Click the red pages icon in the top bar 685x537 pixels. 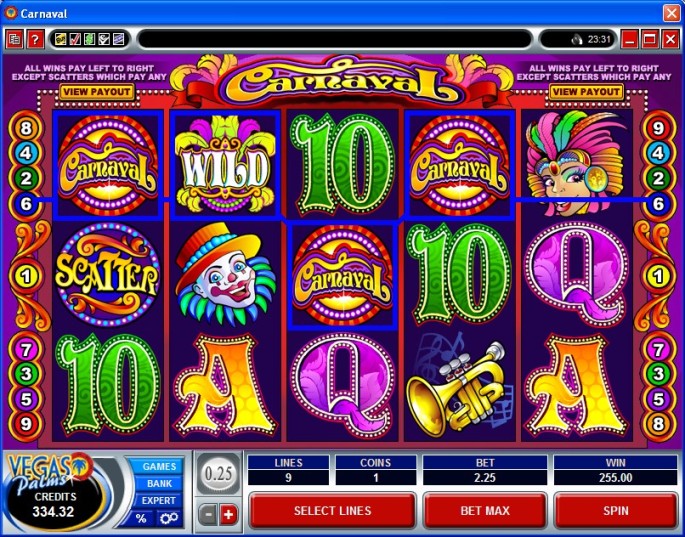[14, 40]
